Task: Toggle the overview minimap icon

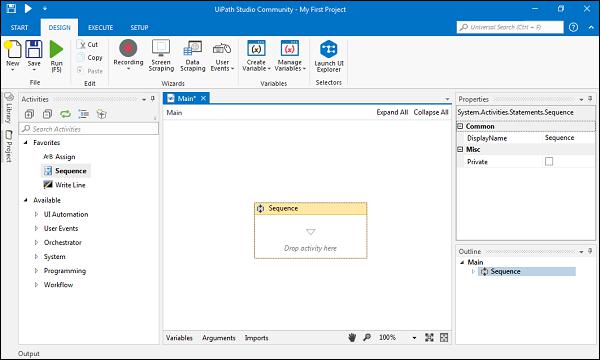Action: [x=444, y=337]
